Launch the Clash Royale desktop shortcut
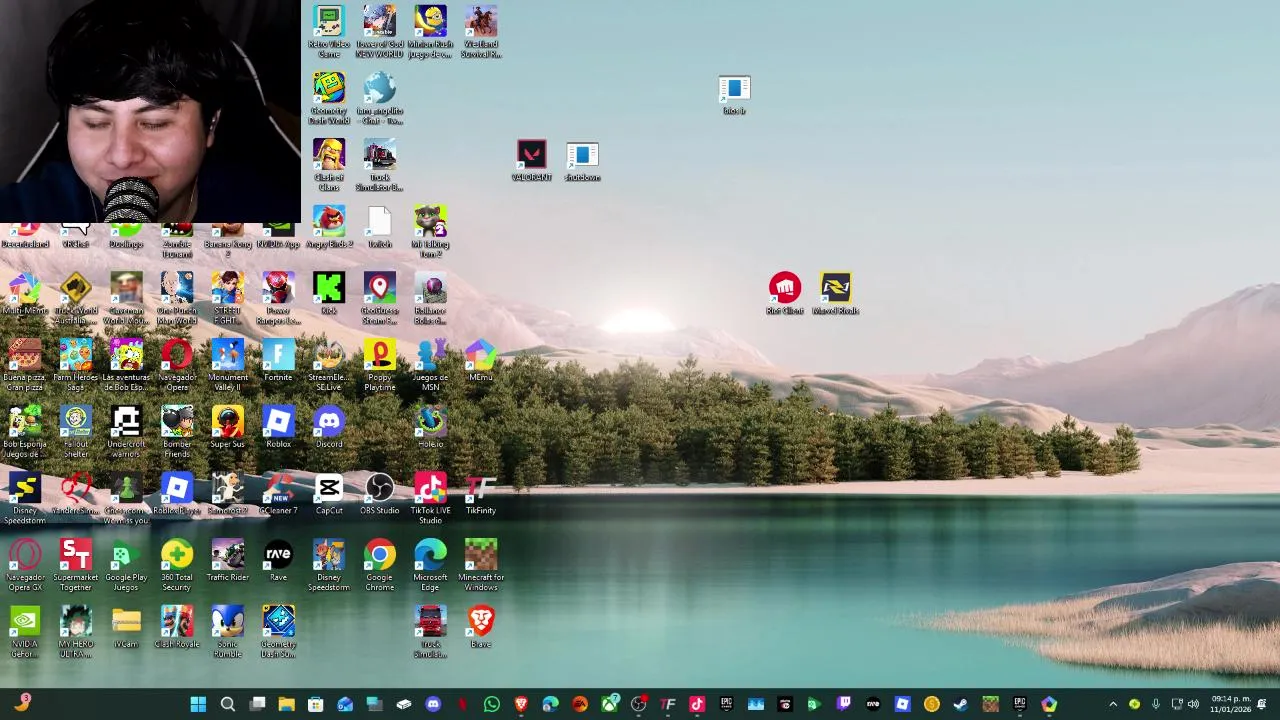 coord(177,627)
